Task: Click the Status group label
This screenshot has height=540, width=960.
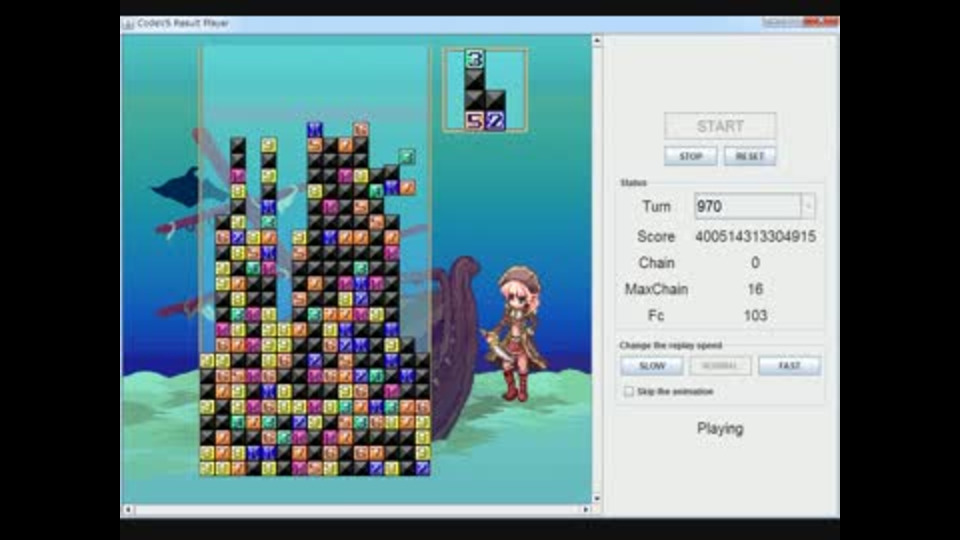Action: point(633,182)
